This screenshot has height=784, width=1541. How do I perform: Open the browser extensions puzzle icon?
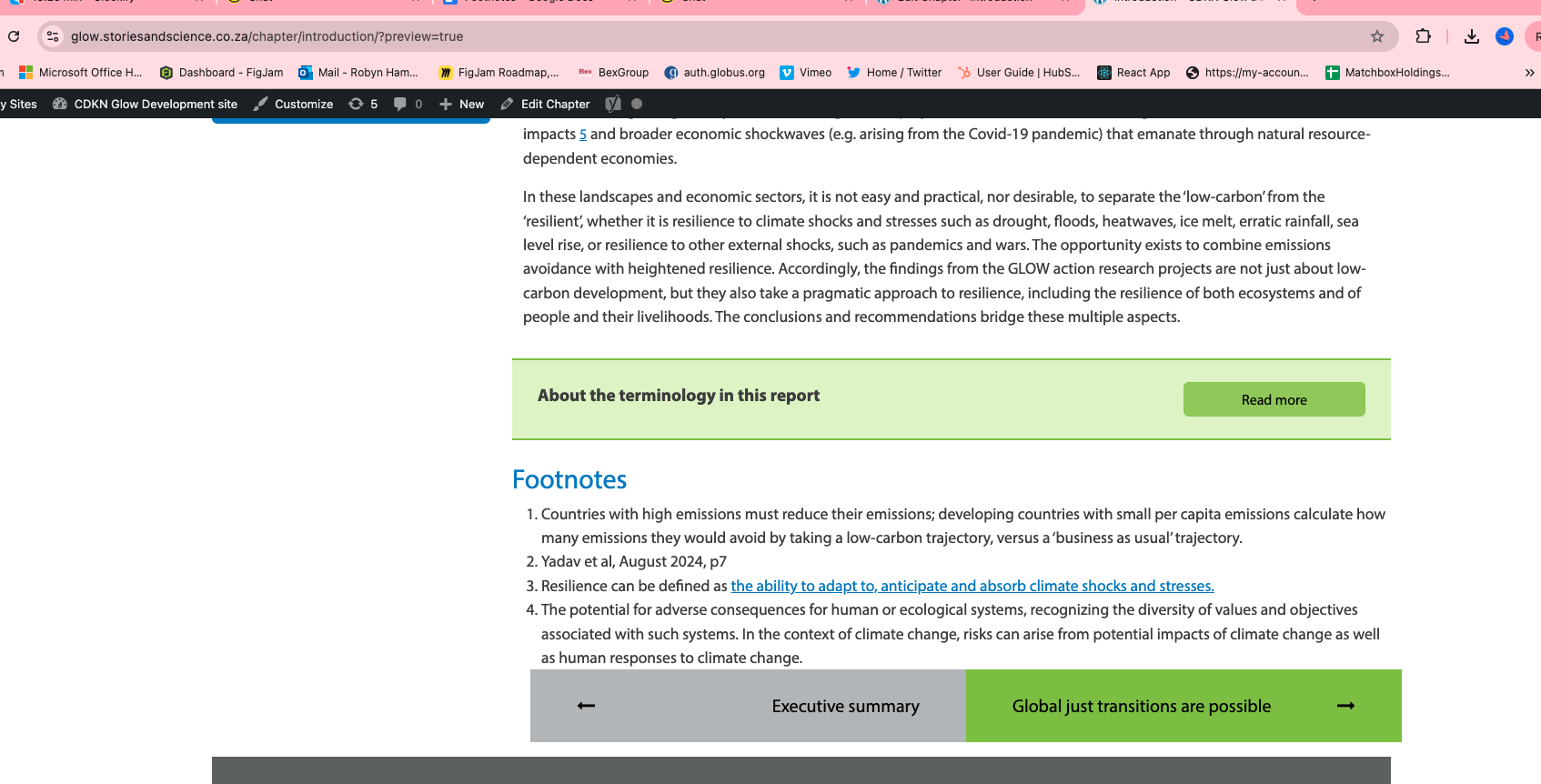point(1423,36)
